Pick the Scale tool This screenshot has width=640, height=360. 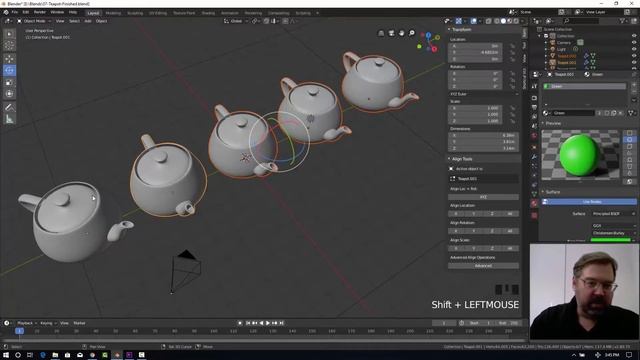click(9, 82)
